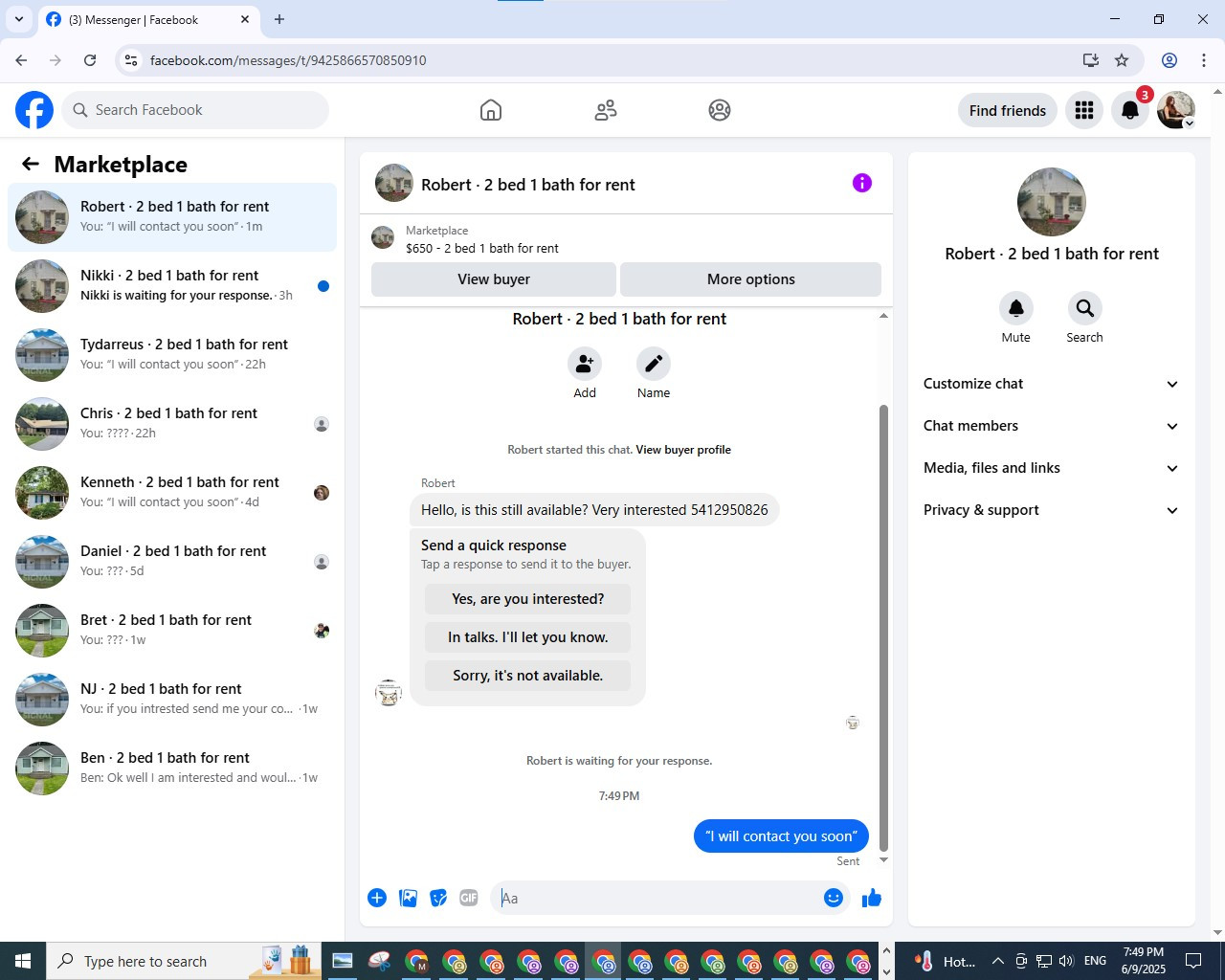Open Nikki's 2 bed 1 bath conversation
This screenshot has height=980, width=1225.
[172, 286]
